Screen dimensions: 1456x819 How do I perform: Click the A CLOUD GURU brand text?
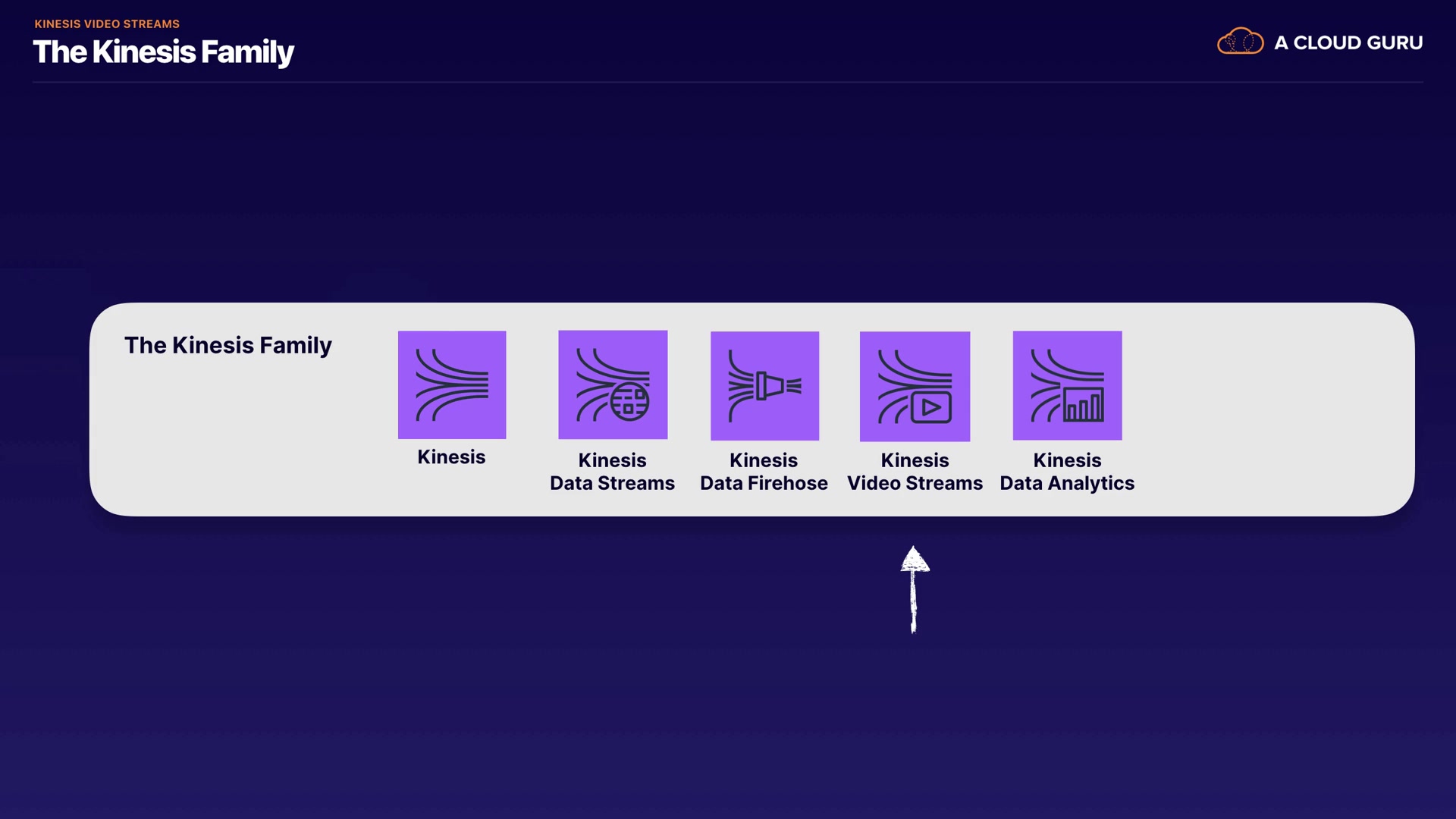[1348, 43]
